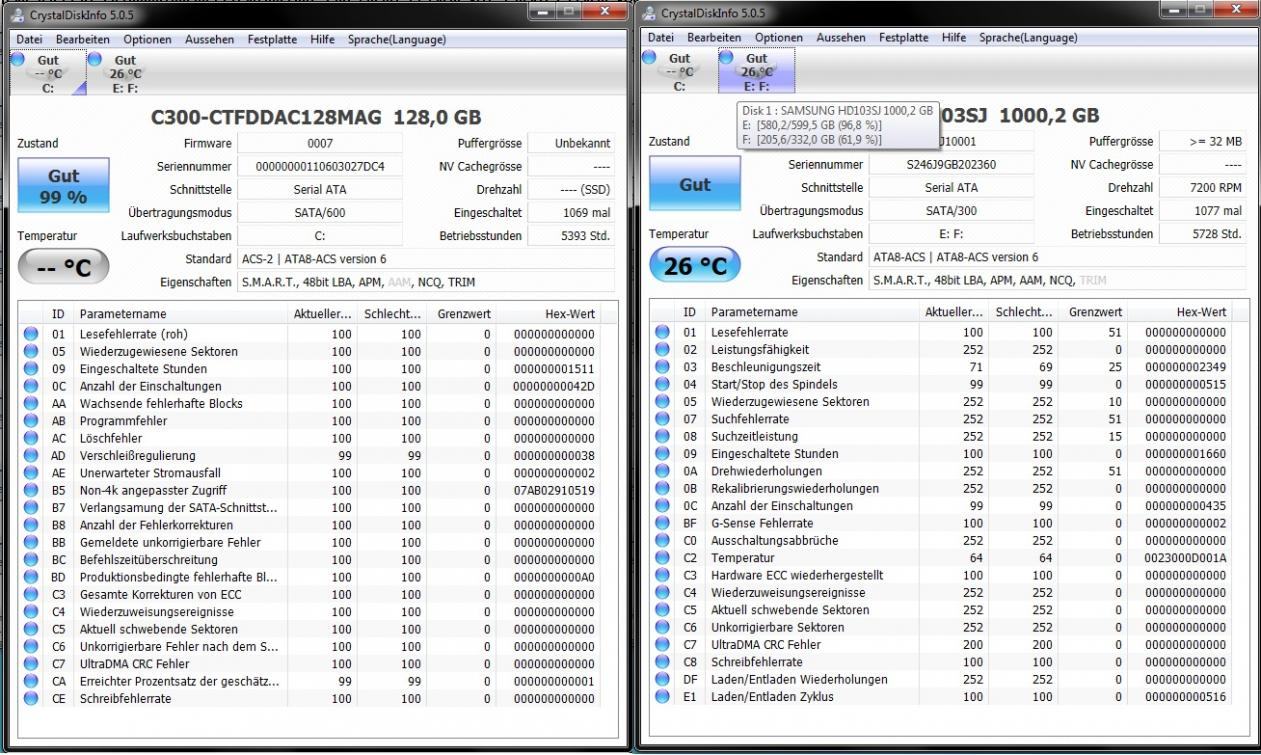
Task: Sort by ID column in right window
Action: pyautogui.click(x=689, y=313)
